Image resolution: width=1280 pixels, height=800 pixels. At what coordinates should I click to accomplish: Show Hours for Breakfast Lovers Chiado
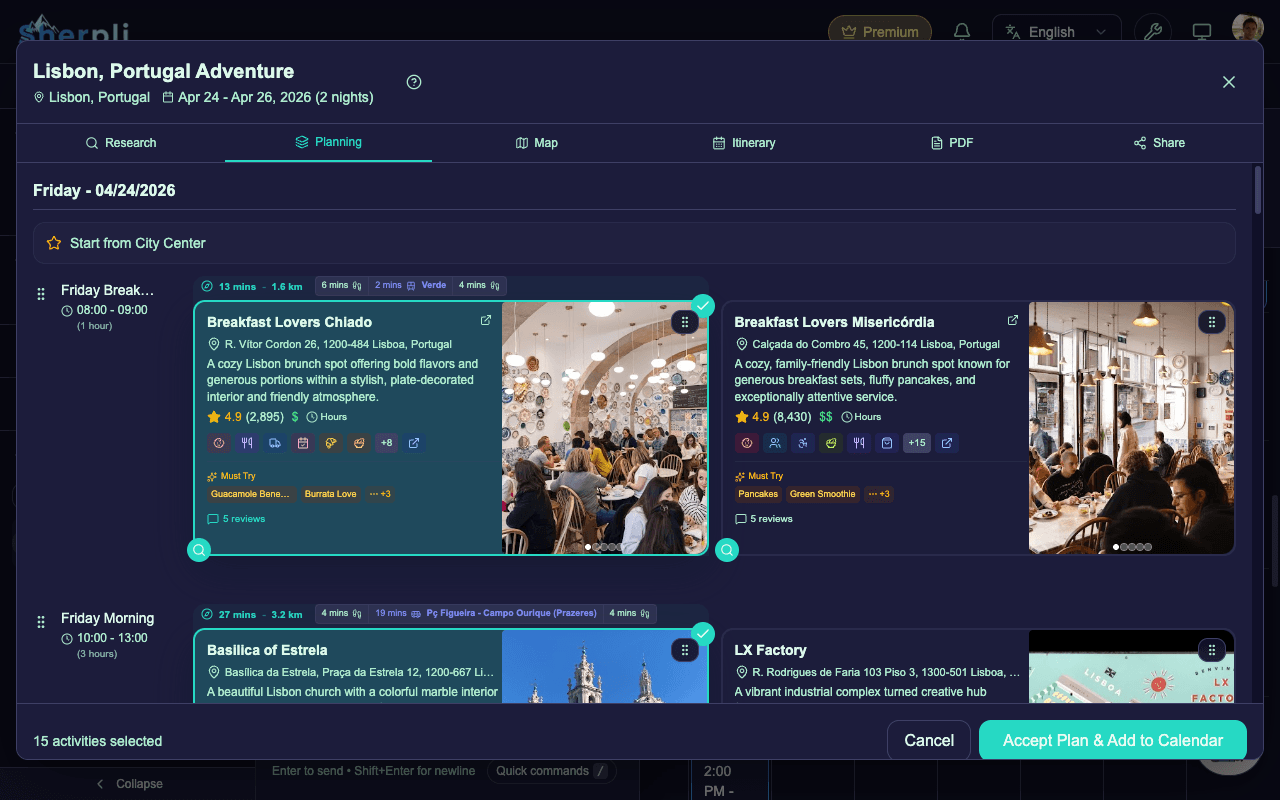pyautogui.click(x=327, y=417)
